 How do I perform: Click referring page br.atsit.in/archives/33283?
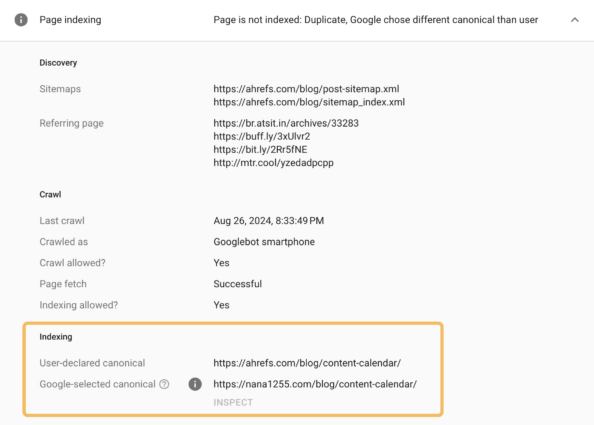[286, 123]
